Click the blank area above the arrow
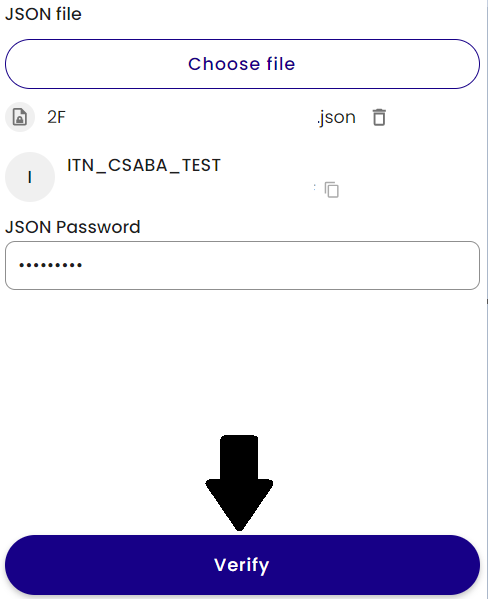Screen dimensions: 488x599 coord(242,363)
